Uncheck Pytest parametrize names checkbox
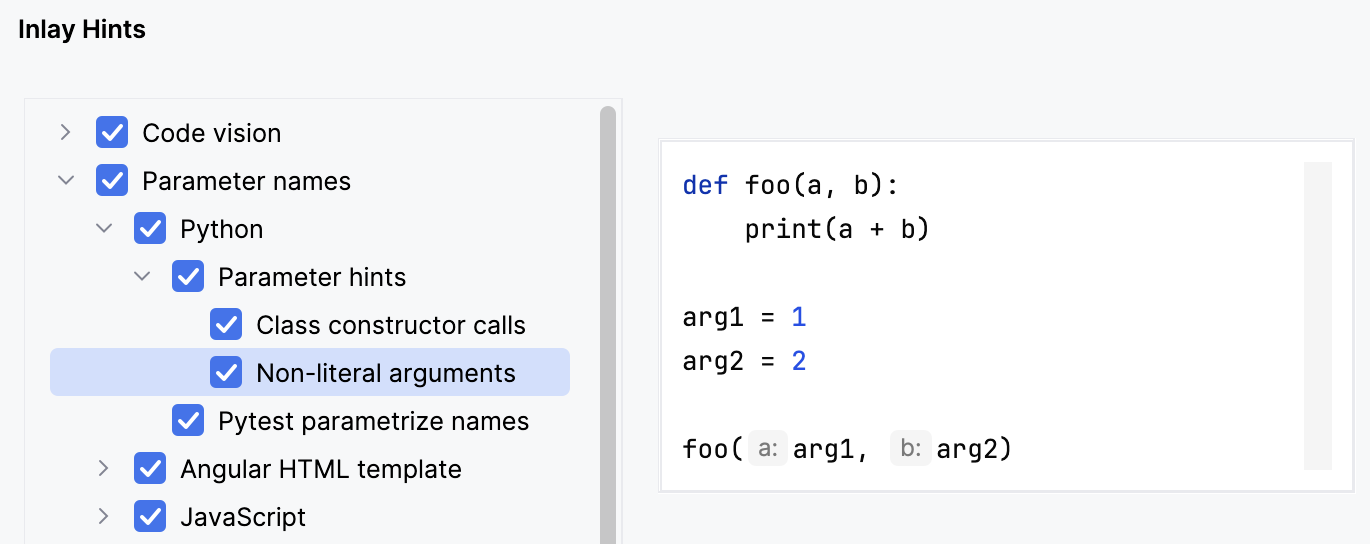 pos(188,421)
